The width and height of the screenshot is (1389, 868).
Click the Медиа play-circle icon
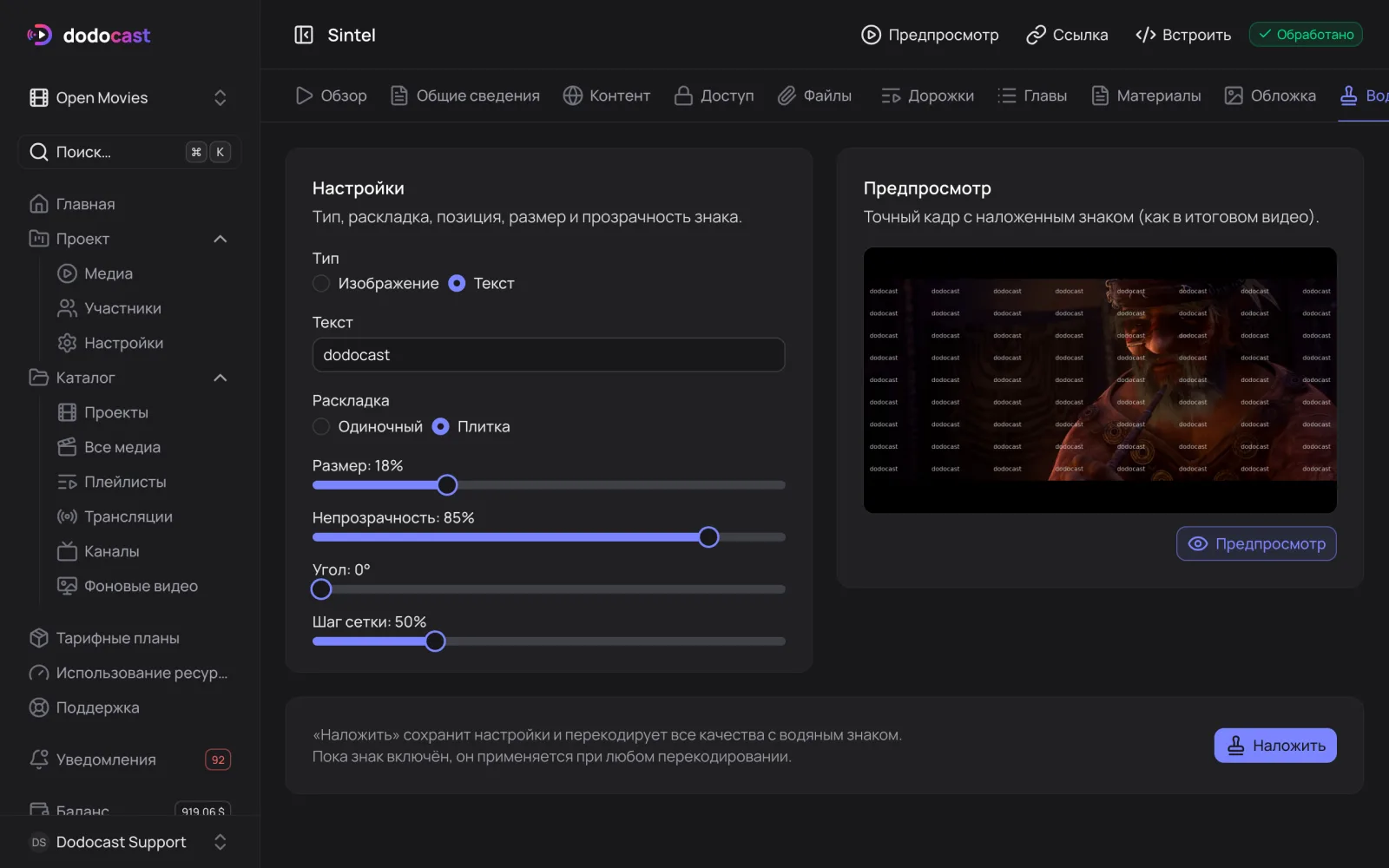pyautogui.click(x=67, y=273)
